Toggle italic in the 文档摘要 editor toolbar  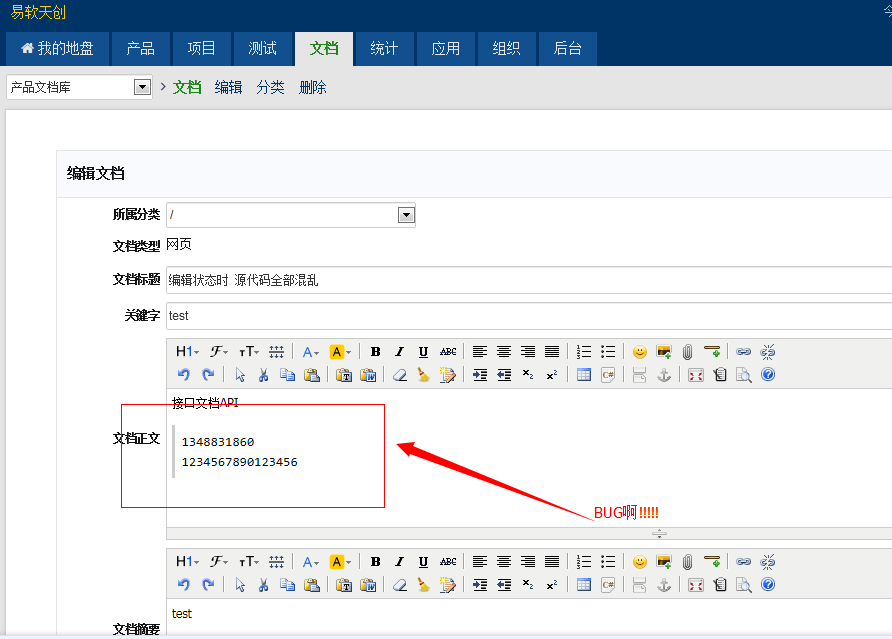399,562
